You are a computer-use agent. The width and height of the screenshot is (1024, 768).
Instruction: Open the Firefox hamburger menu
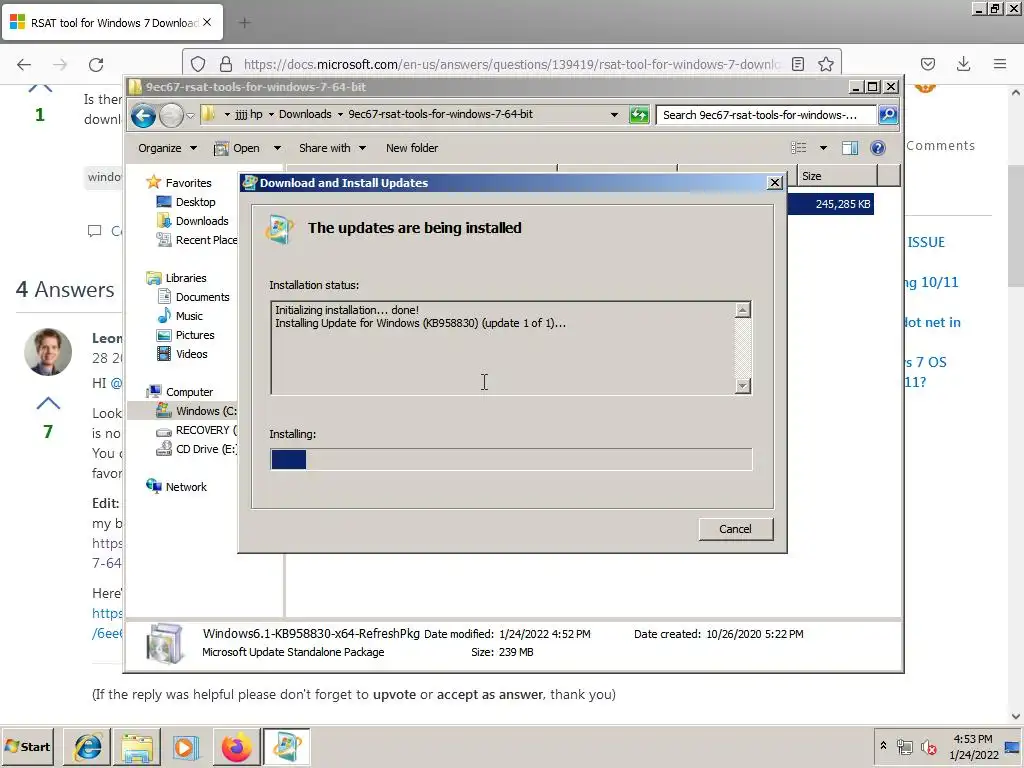pyautogui.click(x=1000, y=64)
